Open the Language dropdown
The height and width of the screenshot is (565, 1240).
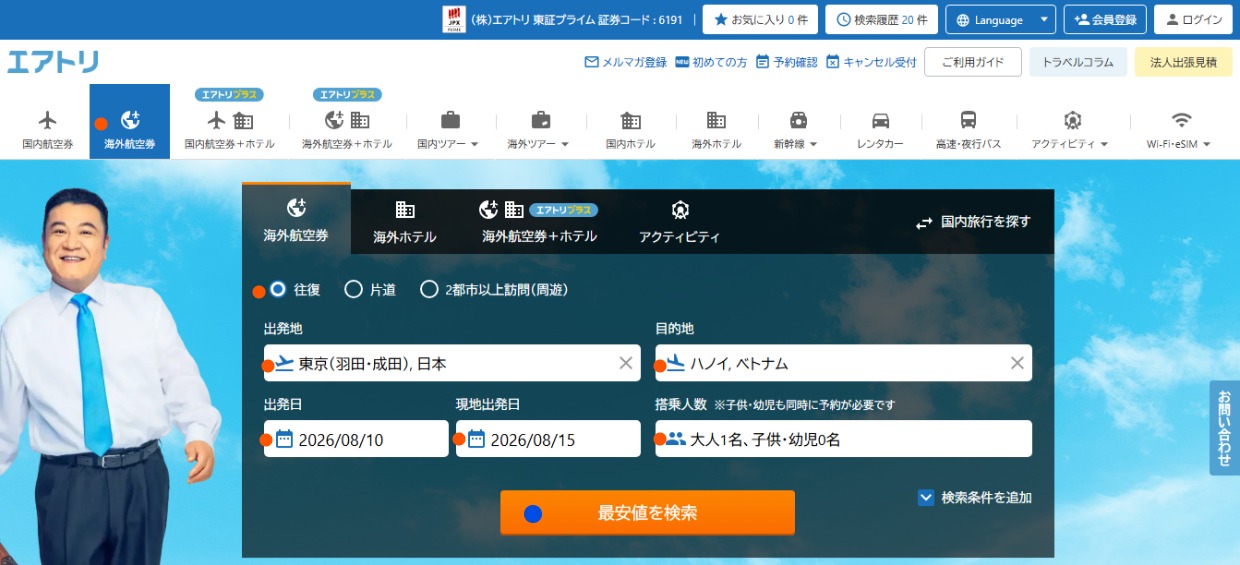coord(1001,20)
